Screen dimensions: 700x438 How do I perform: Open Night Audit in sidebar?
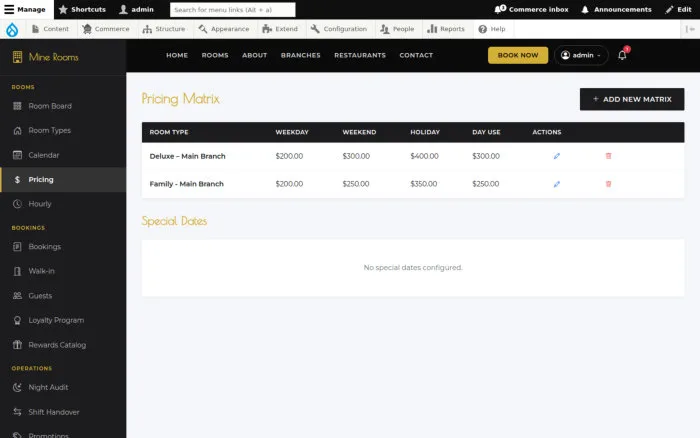pos(63,388)
